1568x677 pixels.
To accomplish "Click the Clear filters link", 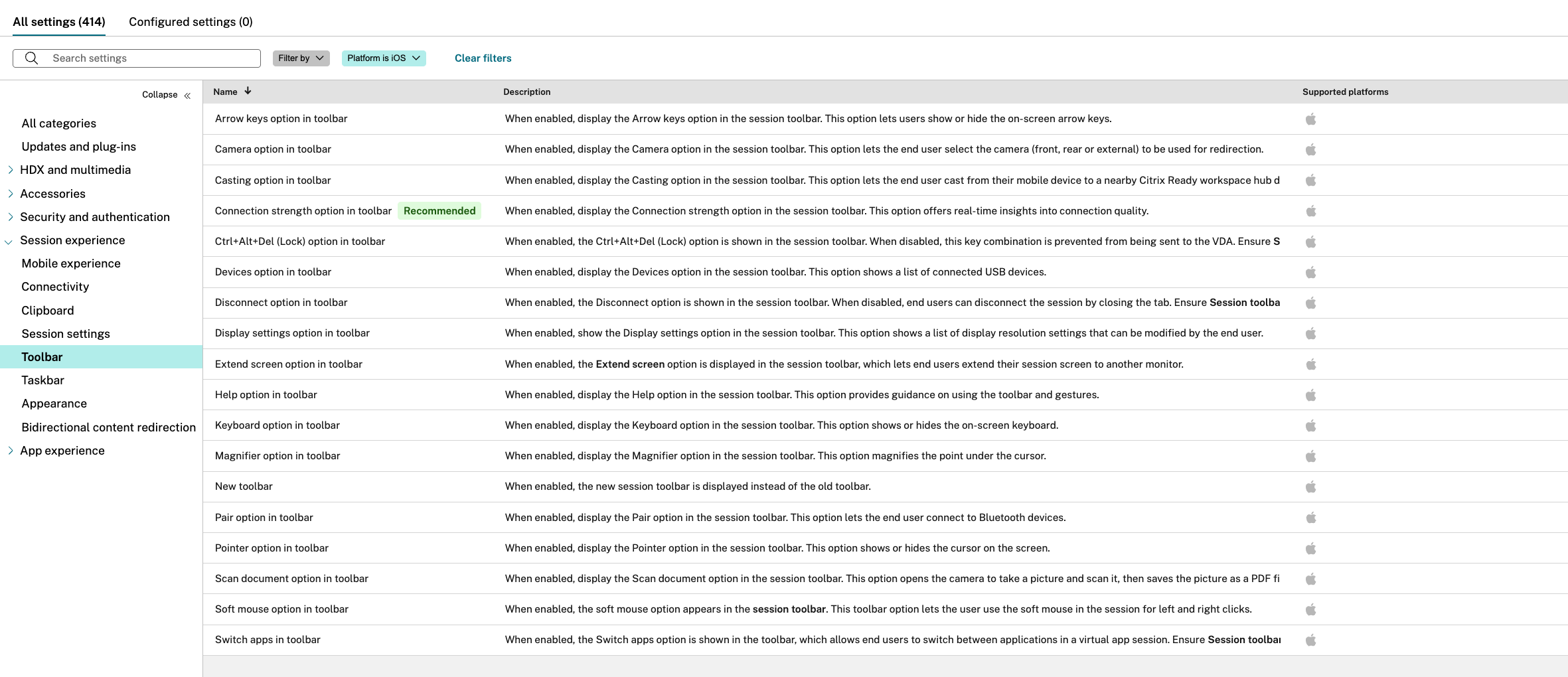I will 483,58.
